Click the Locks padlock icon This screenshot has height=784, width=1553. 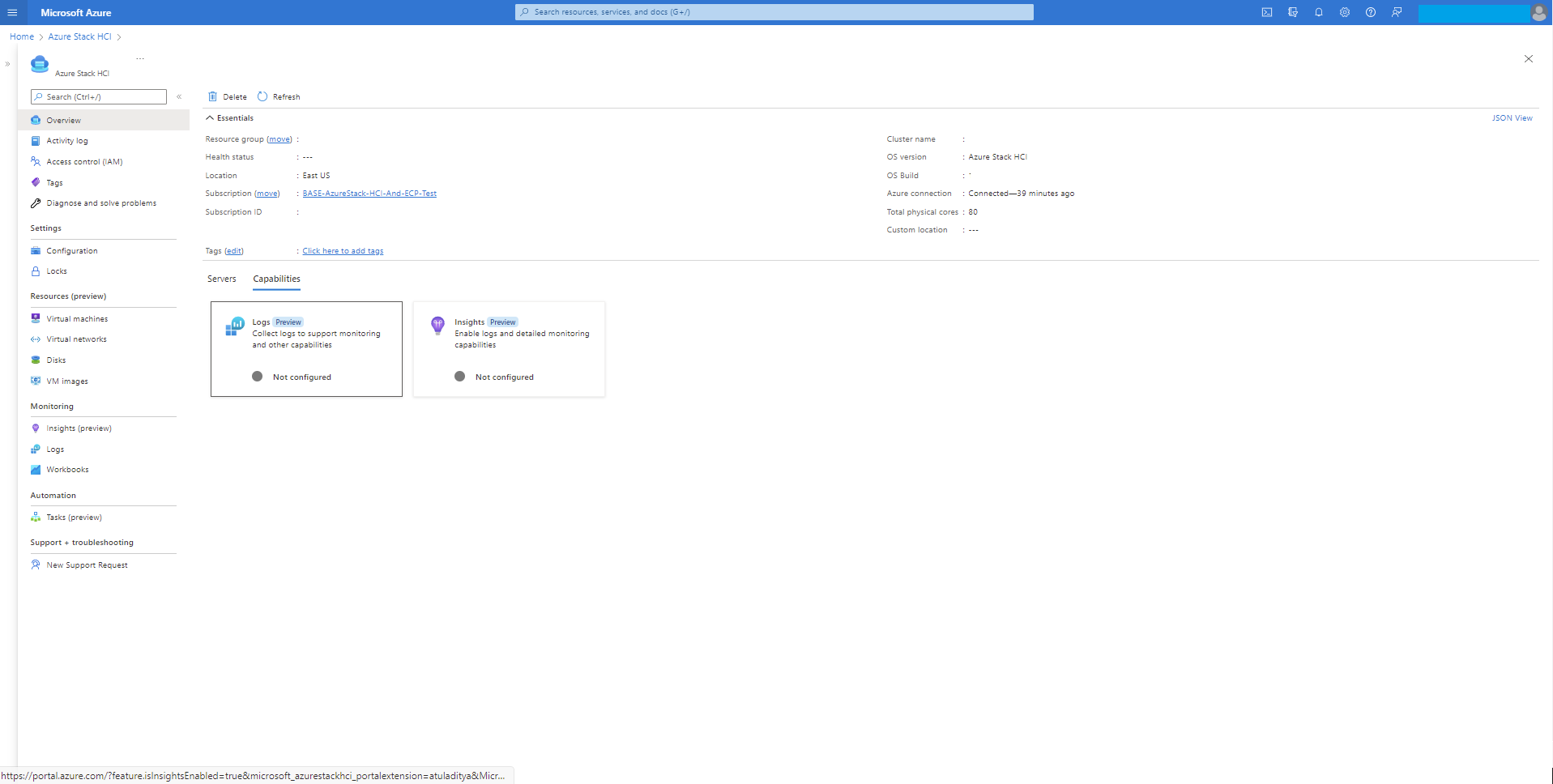pyautogui.click(x=36, y=271)
